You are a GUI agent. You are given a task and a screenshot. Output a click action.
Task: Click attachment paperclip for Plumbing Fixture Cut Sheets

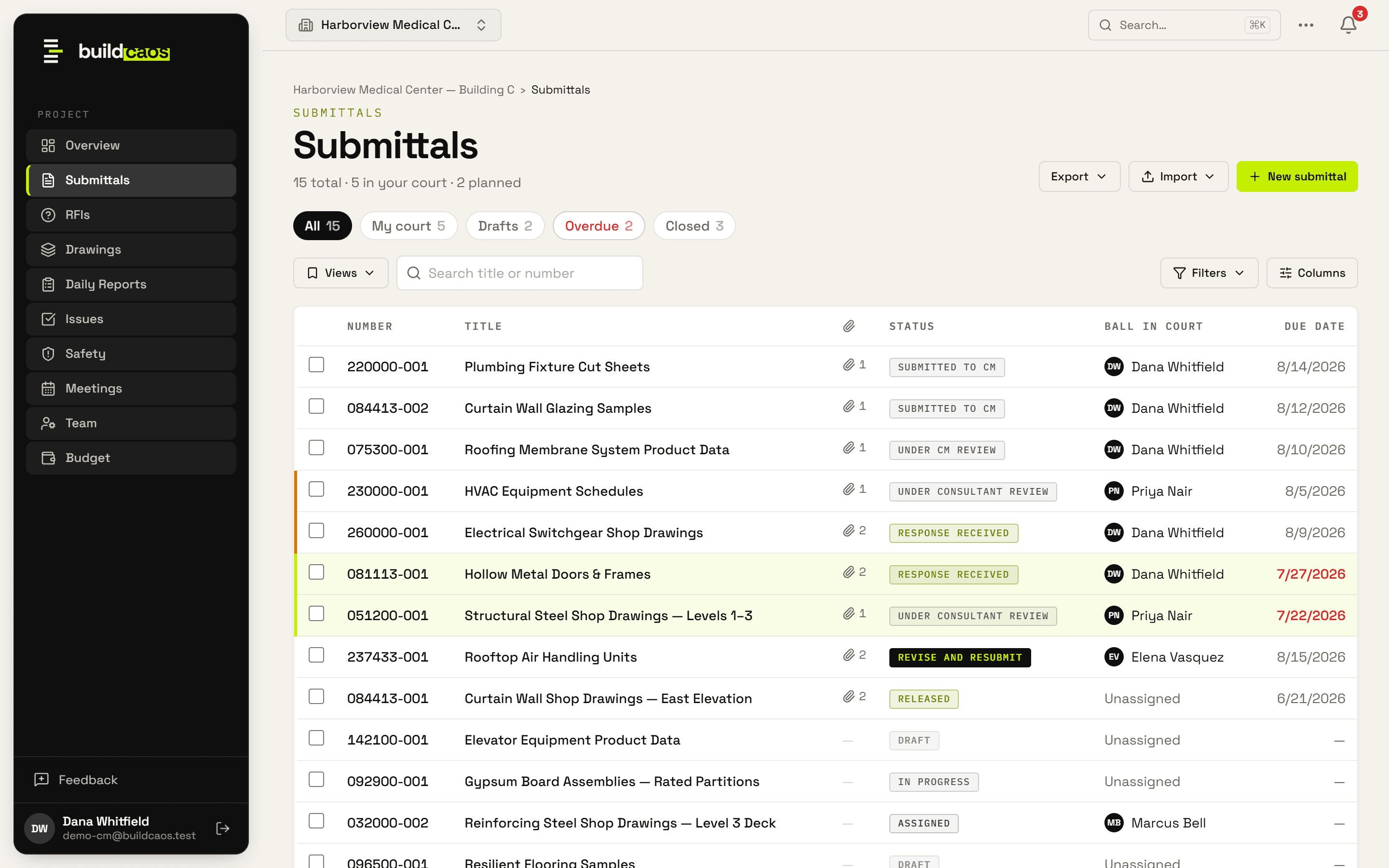[x=849, y=365]
